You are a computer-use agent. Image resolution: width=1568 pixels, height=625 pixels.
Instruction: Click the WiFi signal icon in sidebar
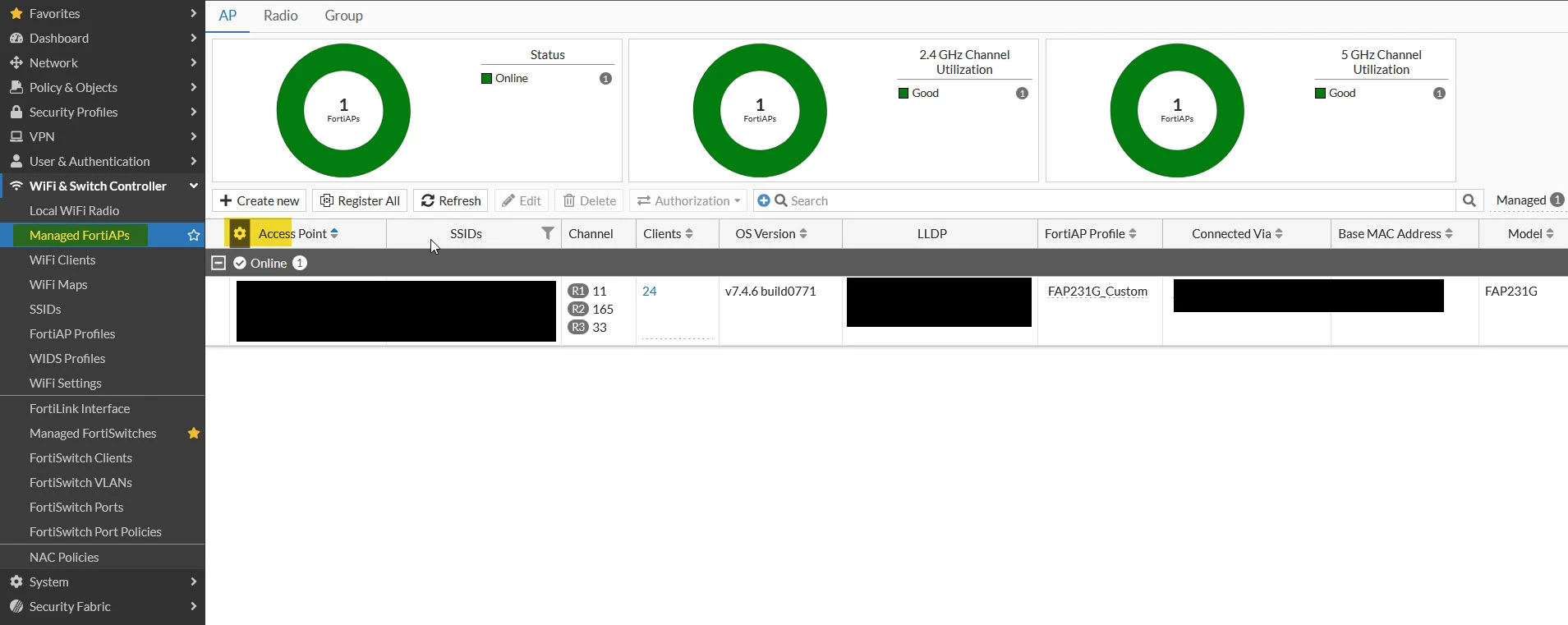click(16, 186)
